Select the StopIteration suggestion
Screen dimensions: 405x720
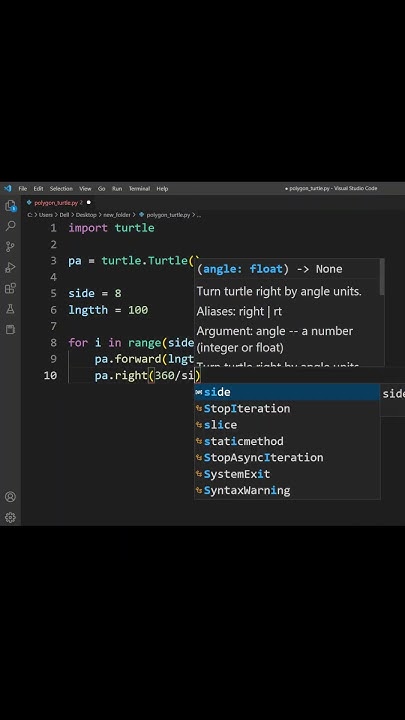(287, 409)
